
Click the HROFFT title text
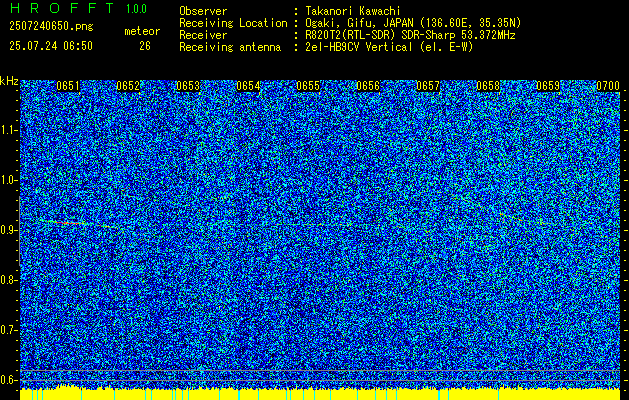tap(63, 8)
